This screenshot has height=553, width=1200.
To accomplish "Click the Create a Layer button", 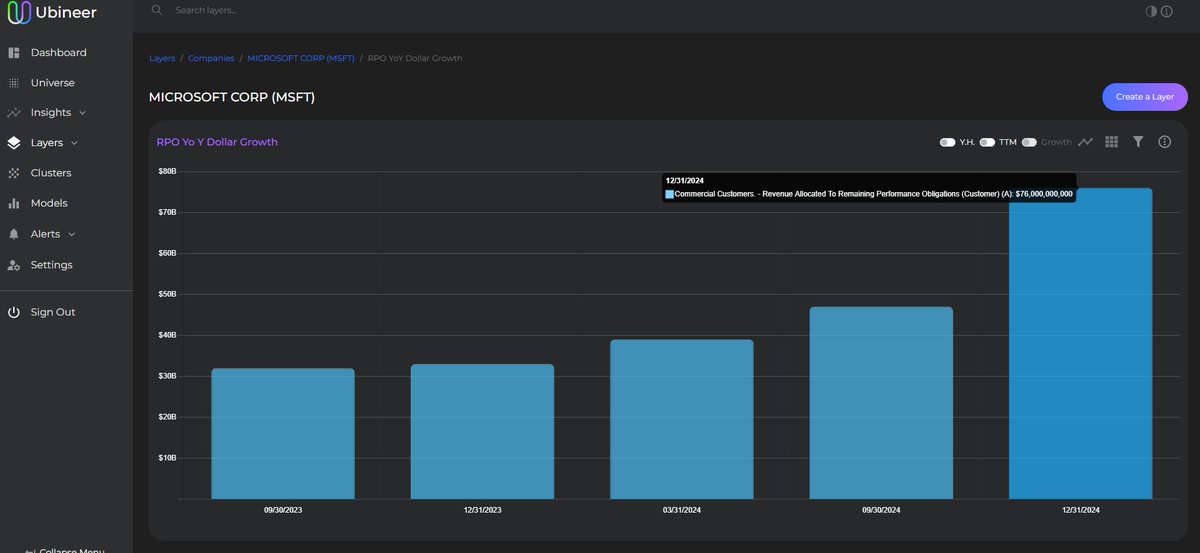I will 1145,97.
